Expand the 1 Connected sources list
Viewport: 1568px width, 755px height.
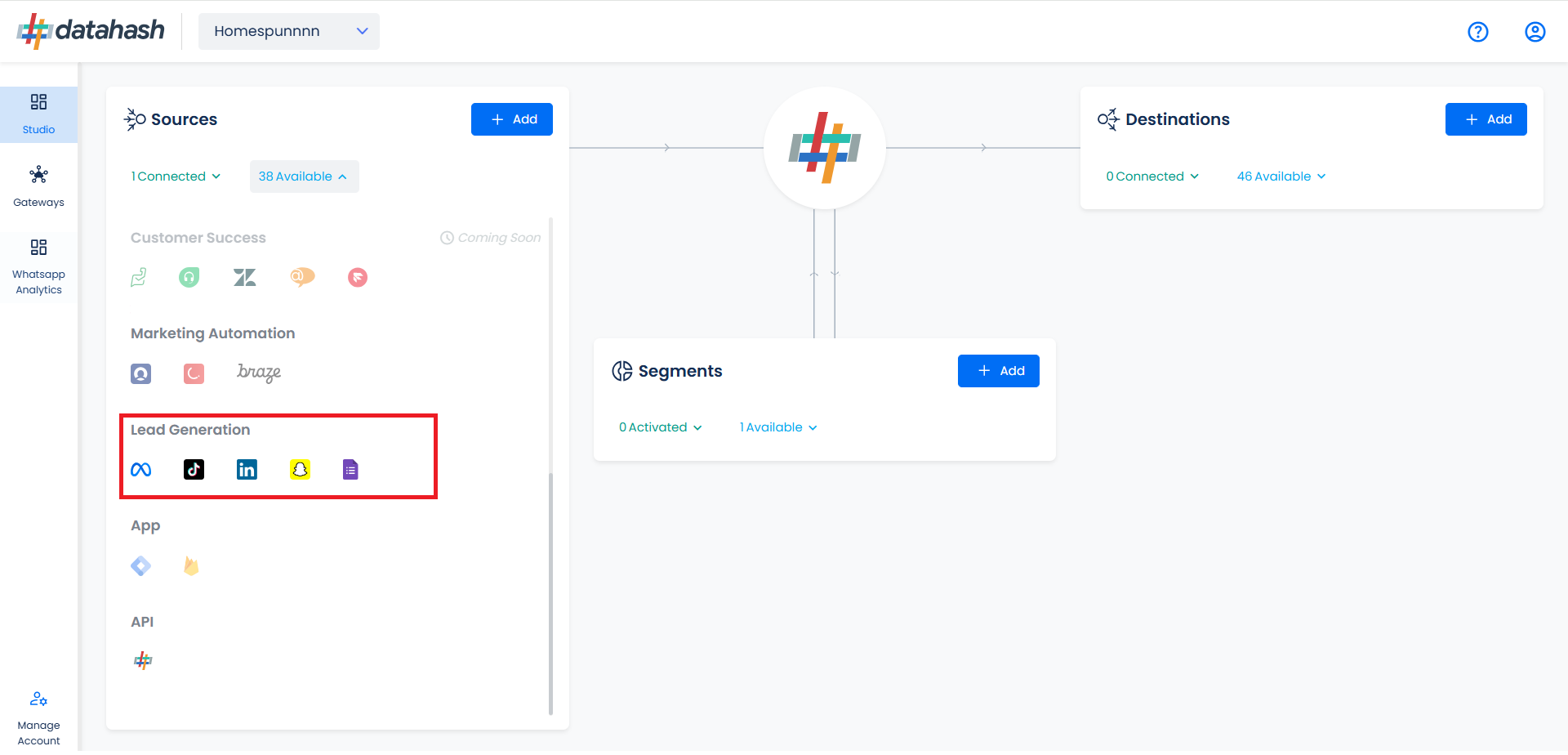click(176, 176)
